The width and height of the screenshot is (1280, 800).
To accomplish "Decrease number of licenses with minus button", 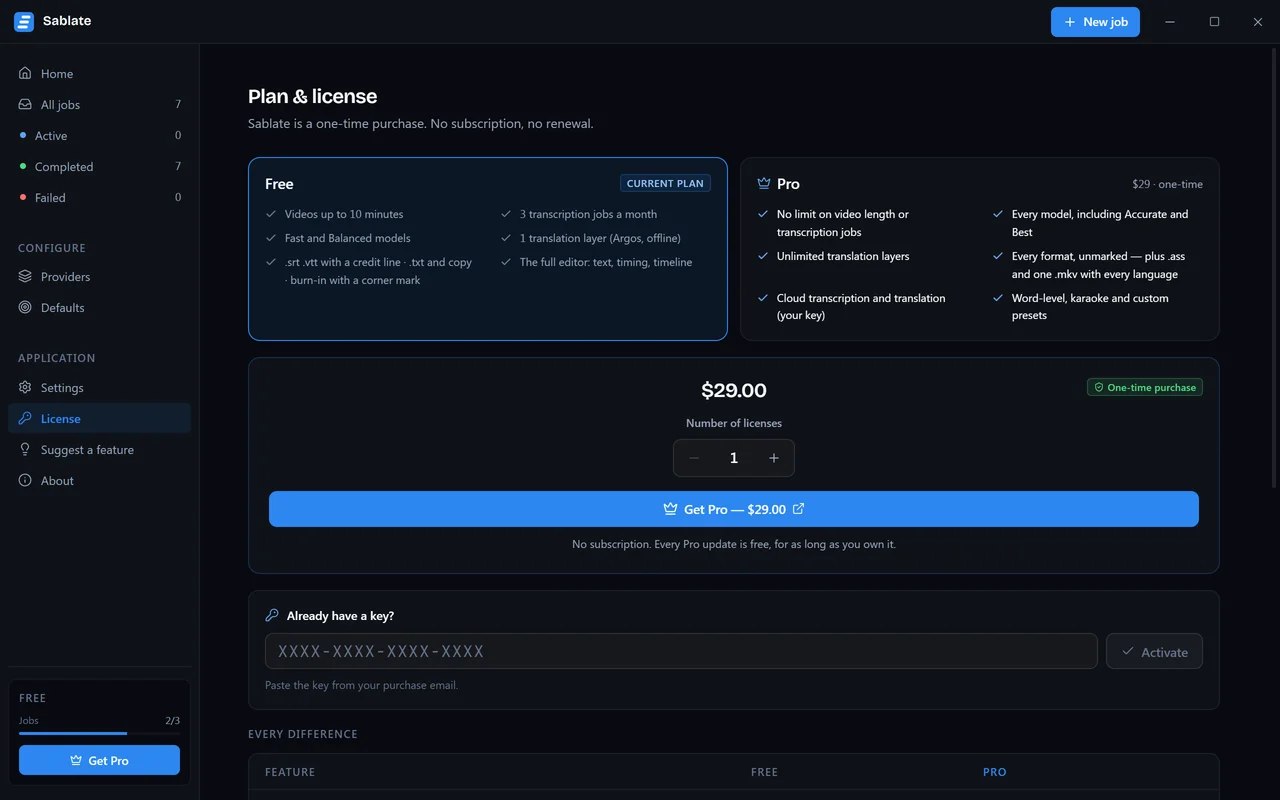I will pyautogui.click(x=694, y=458).
